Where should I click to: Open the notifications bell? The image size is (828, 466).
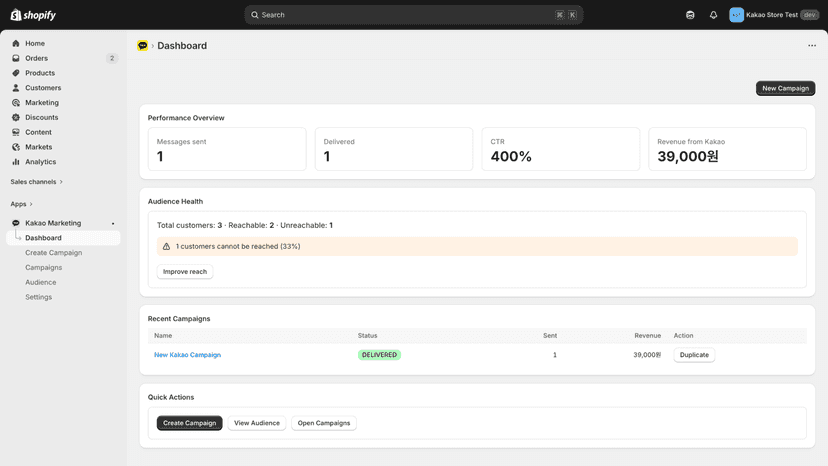pyautogui.click(x=713, y=15)
